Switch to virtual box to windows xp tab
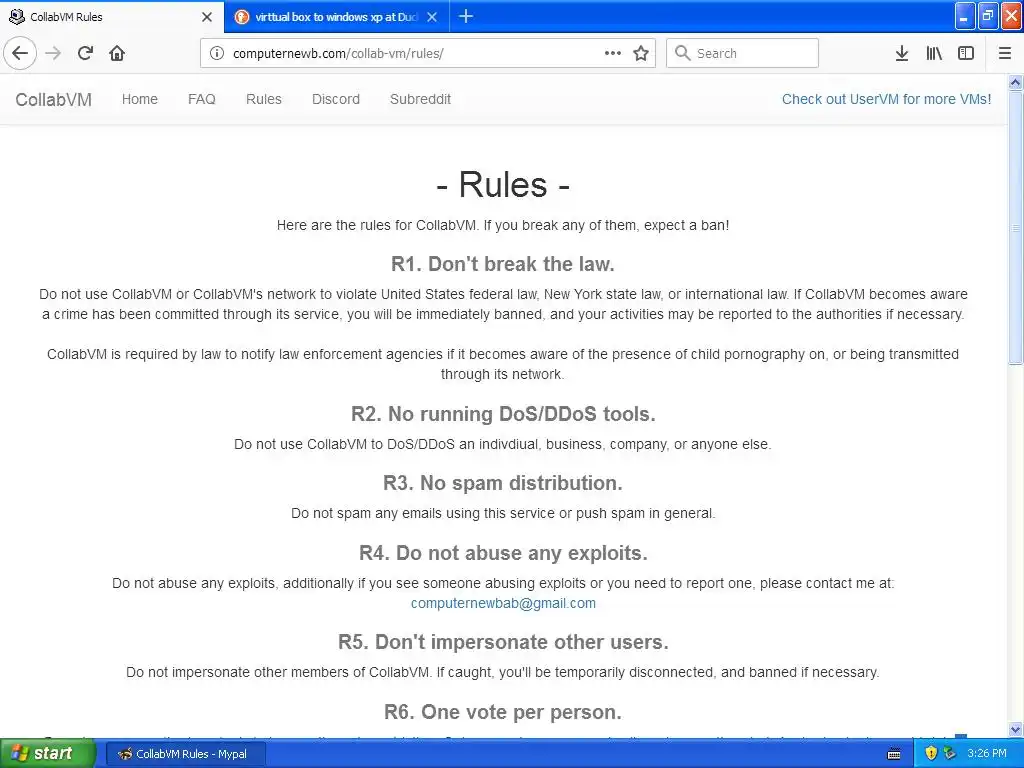 tap(336, 17)
